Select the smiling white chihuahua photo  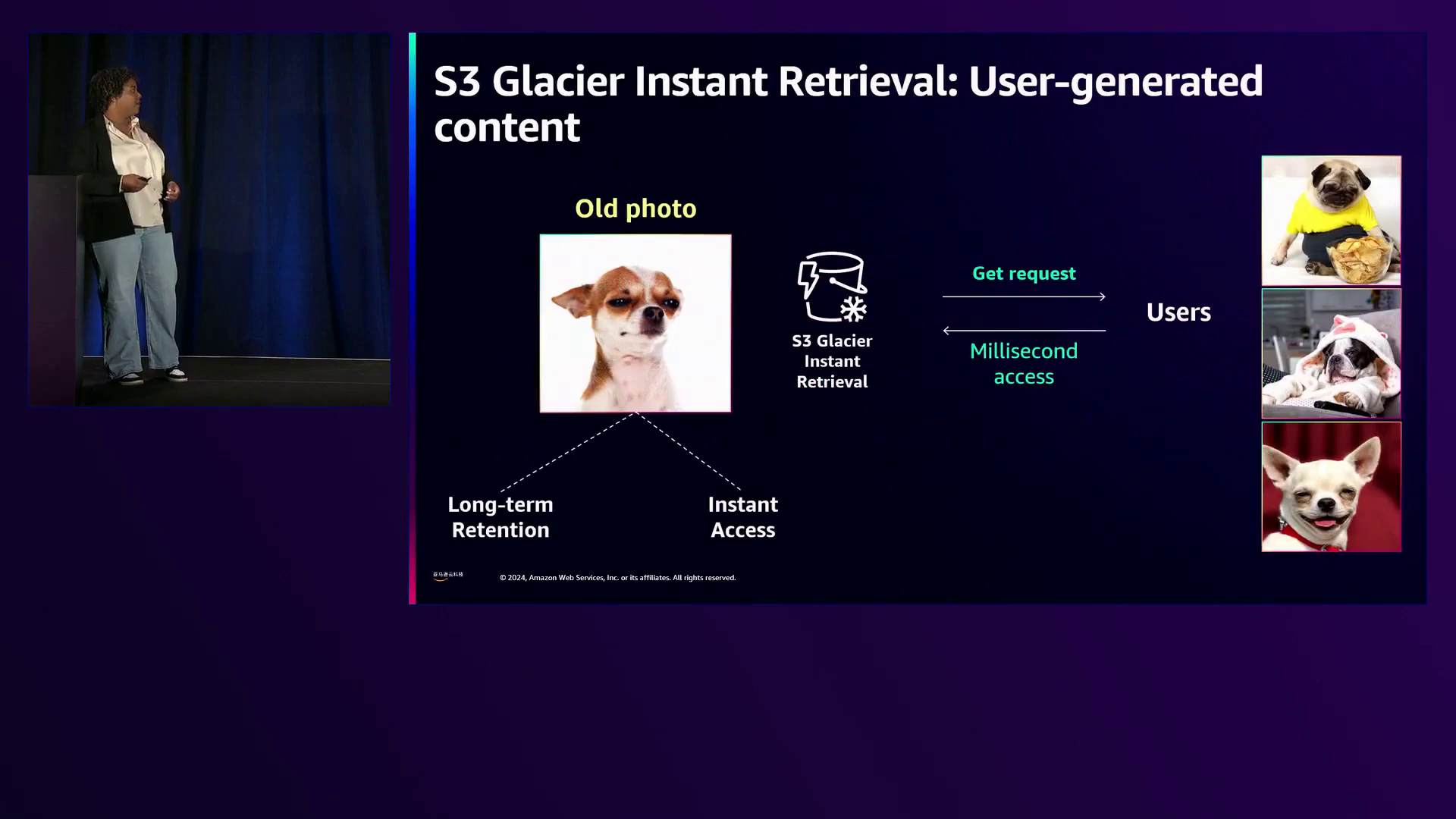coord(1331,487)
